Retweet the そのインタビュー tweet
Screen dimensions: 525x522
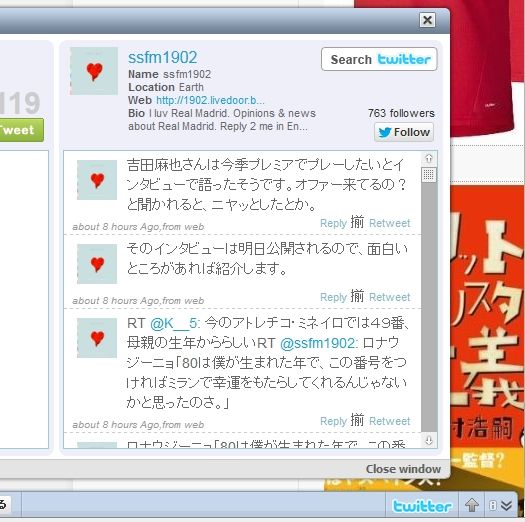tap(389, 297)
